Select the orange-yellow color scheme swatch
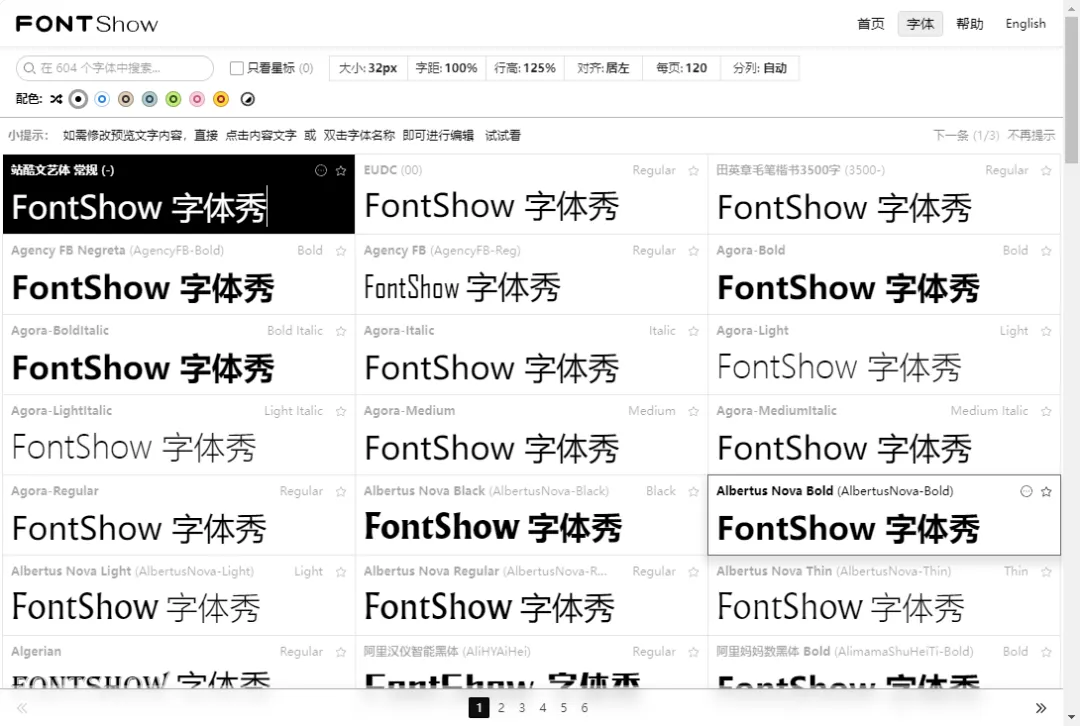The width and height of the screenshot is (1080, 726). click(x=221, y=99)
